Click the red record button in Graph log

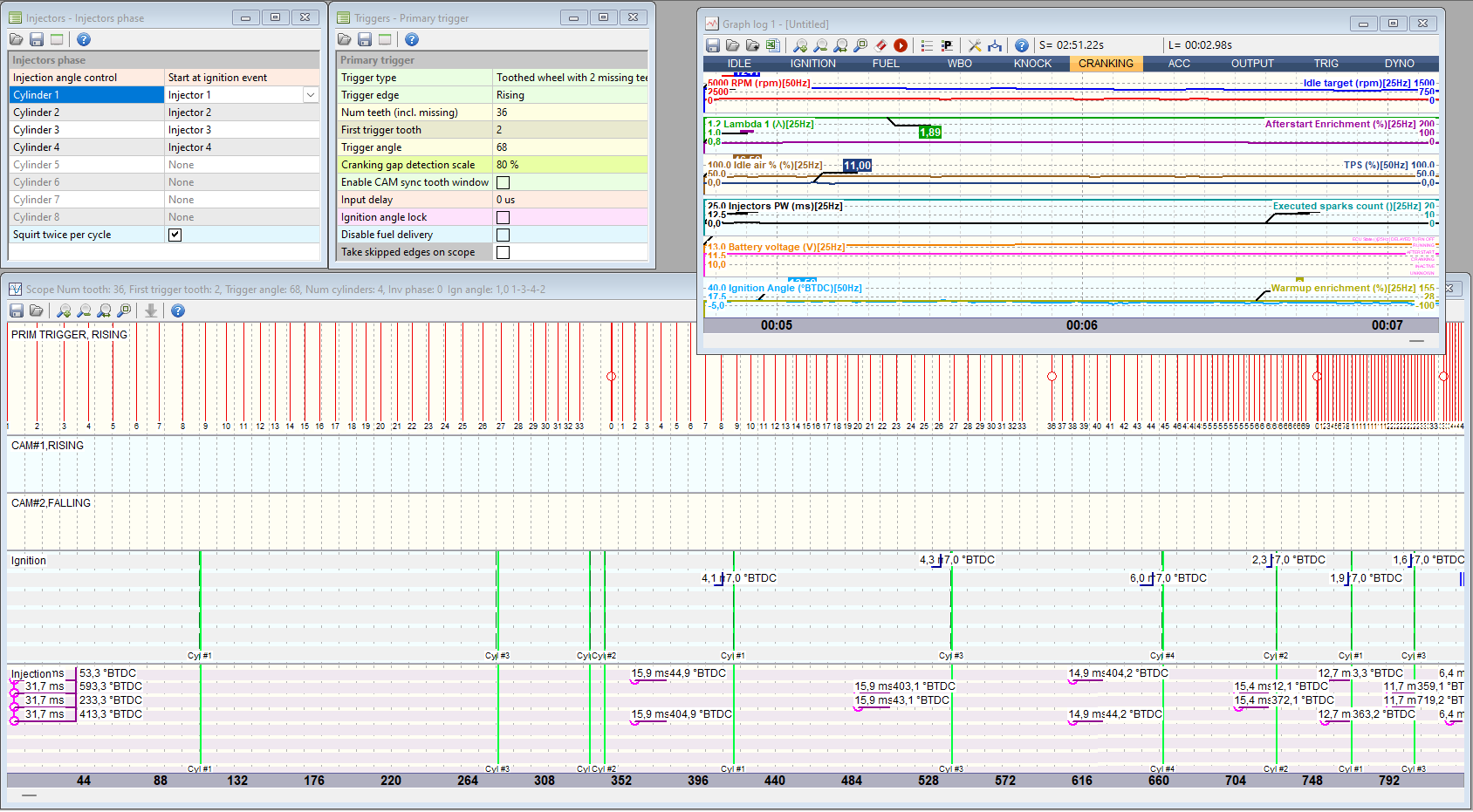(901, 45)
